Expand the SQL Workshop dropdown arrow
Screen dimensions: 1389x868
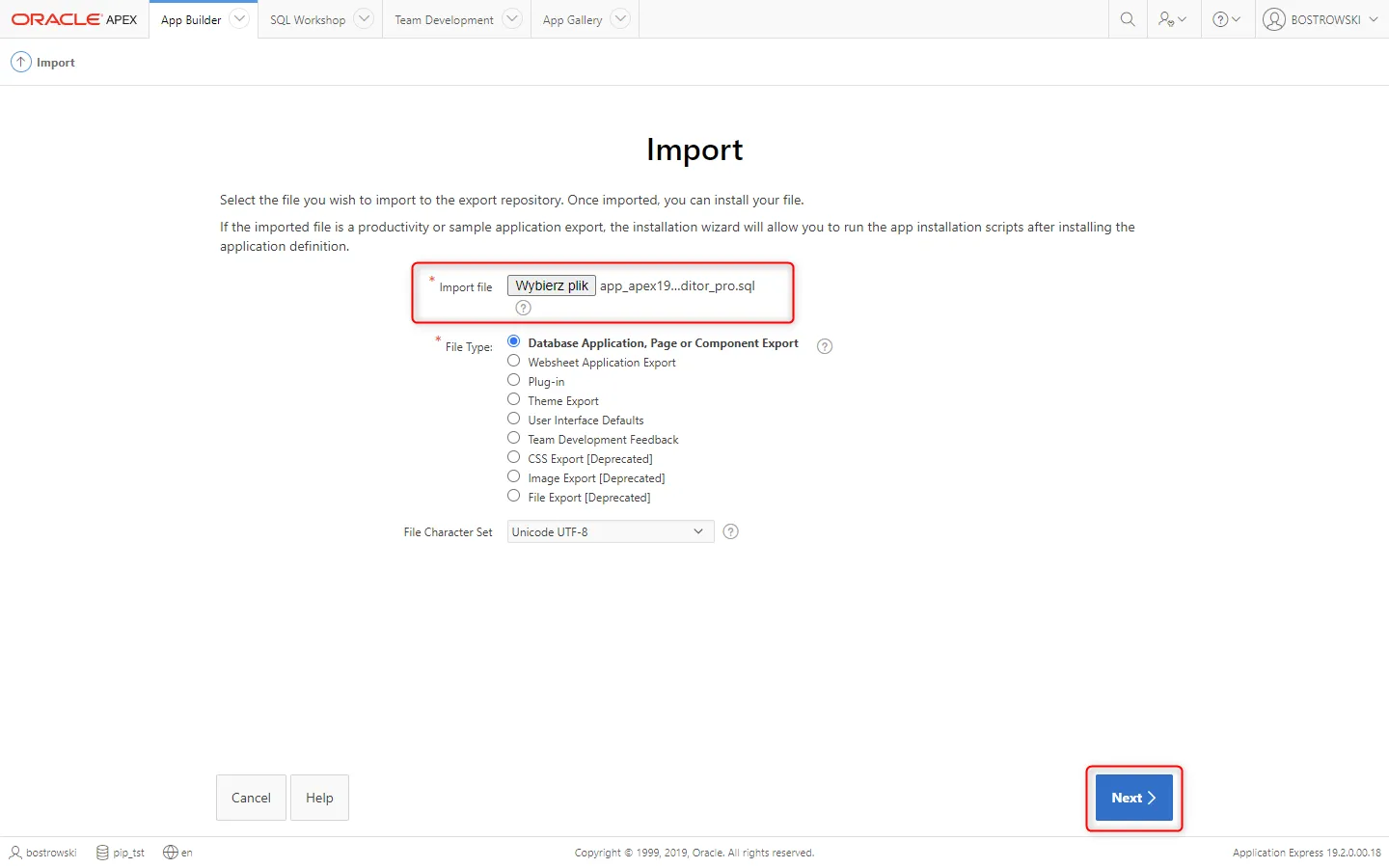tap(364, 18)
